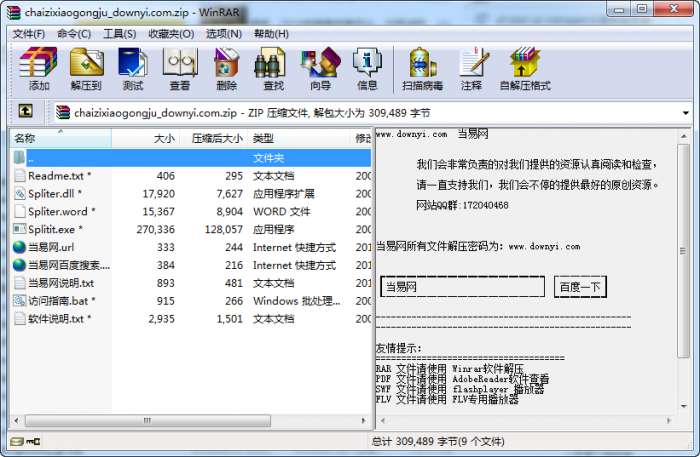Go up one folder level button
This screenshot has height=457, width=700.
click(x=25, y=111)
